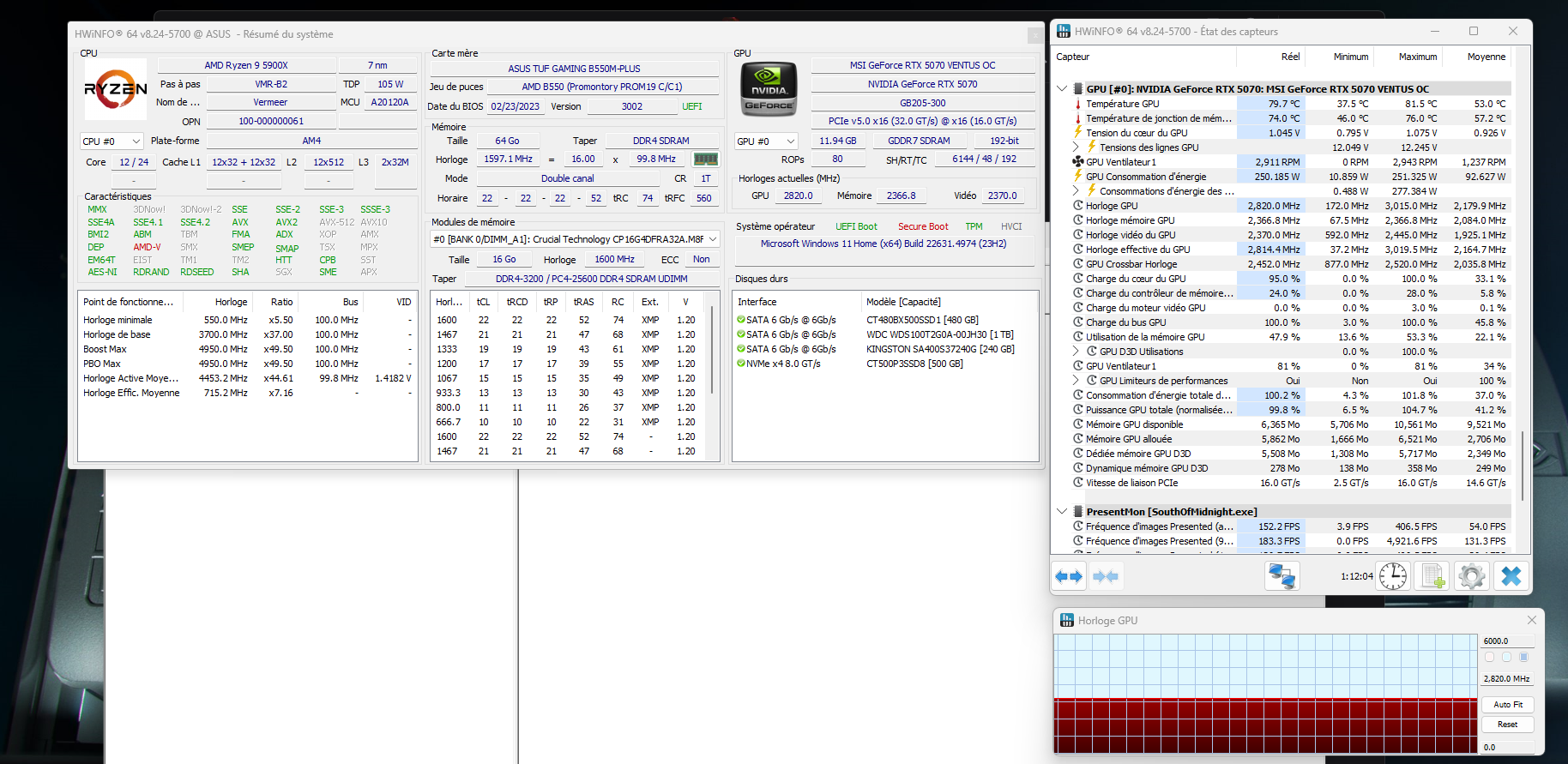Click the green memory chip icon beside 99.8 MHz

(x=705, y=159)
